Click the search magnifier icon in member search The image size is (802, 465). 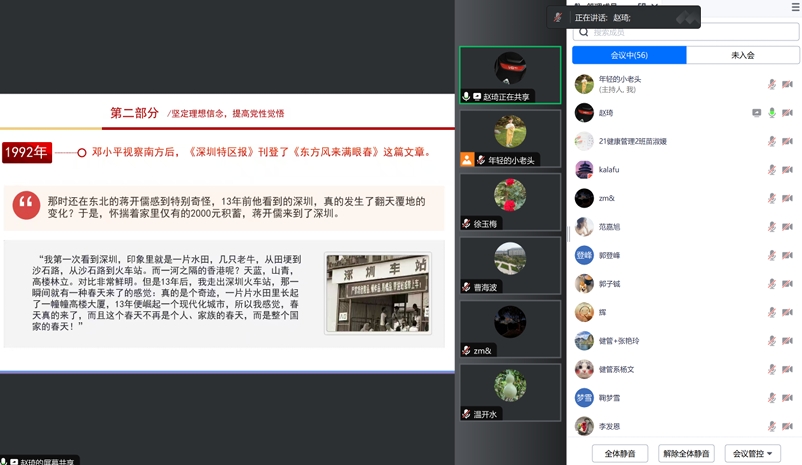pyautogui.click(x=584, y=32)
